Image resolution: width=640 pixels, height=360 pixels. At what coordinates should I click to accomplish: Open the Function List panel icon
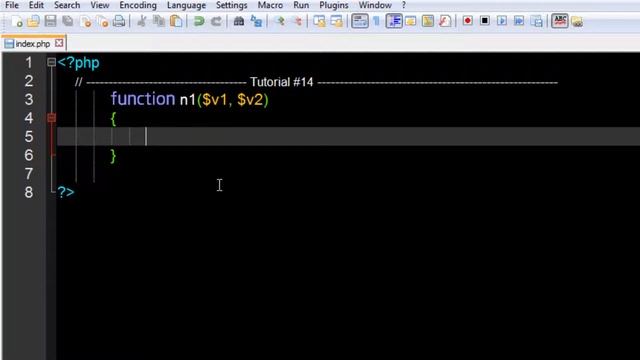click(x=445, y=21)
